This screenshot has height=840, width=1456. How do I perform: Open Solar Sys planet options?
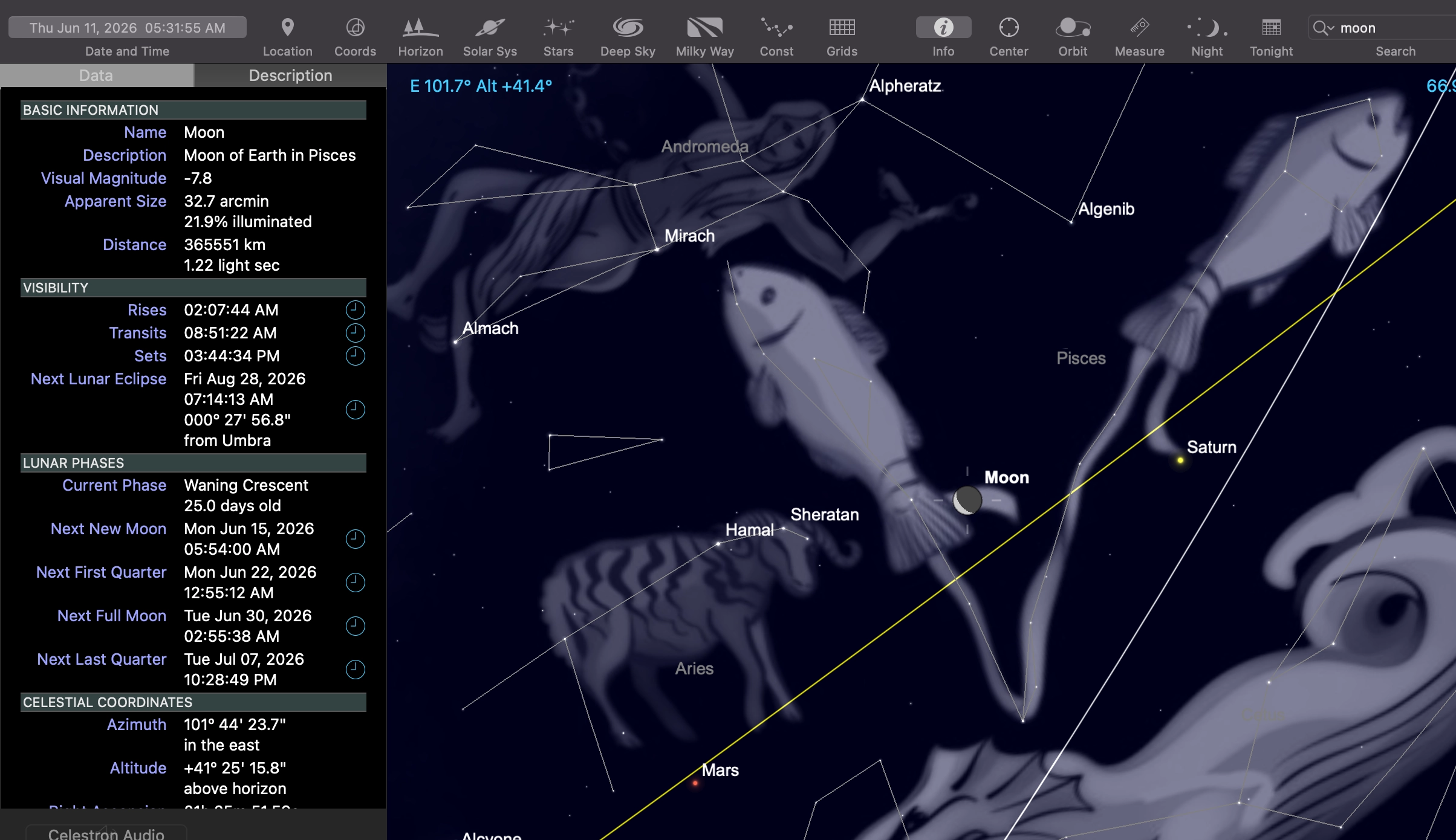[x=490, y=28]
